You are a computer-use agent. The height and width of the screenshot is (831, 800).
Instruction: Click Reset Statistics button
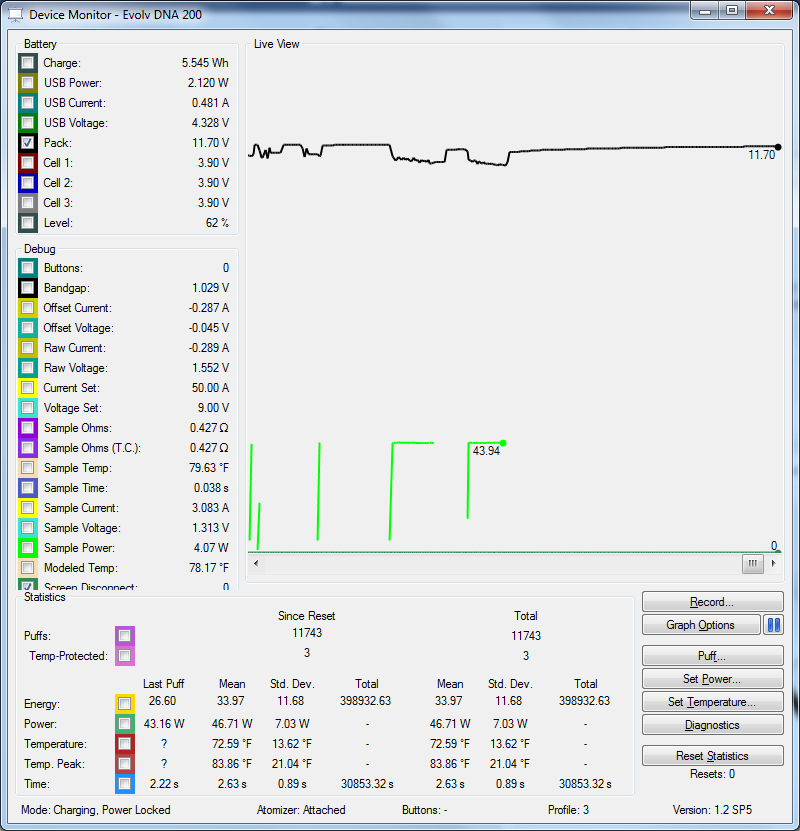712,756
